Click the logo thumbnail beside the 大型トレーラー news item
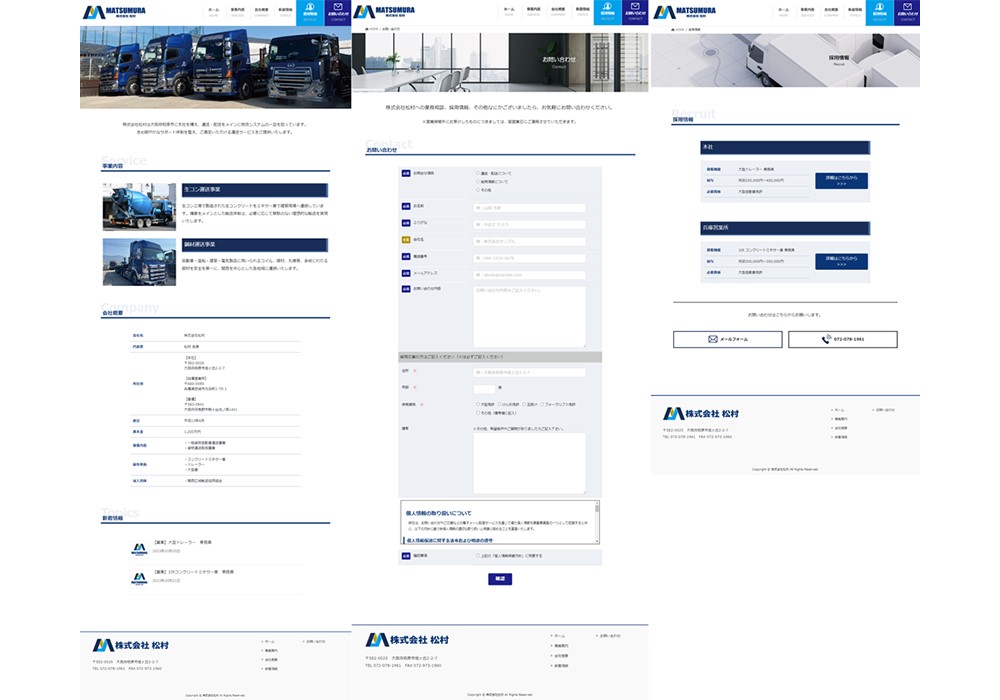Image resolution: width=1000 pixels, height=700 pixels. pyautogui.click(x=139, y=549)
